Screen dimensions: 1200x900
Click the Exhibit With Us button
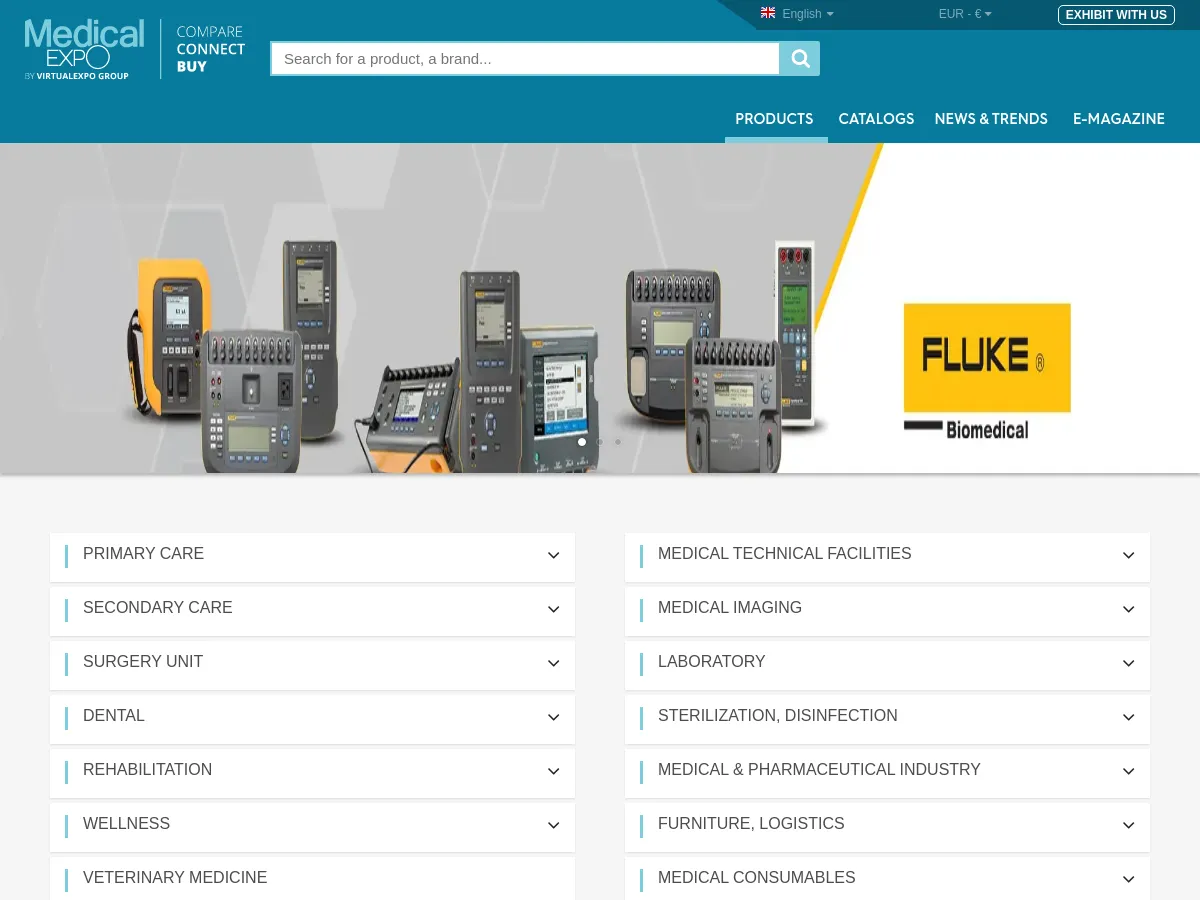[x=1116, y=15]
